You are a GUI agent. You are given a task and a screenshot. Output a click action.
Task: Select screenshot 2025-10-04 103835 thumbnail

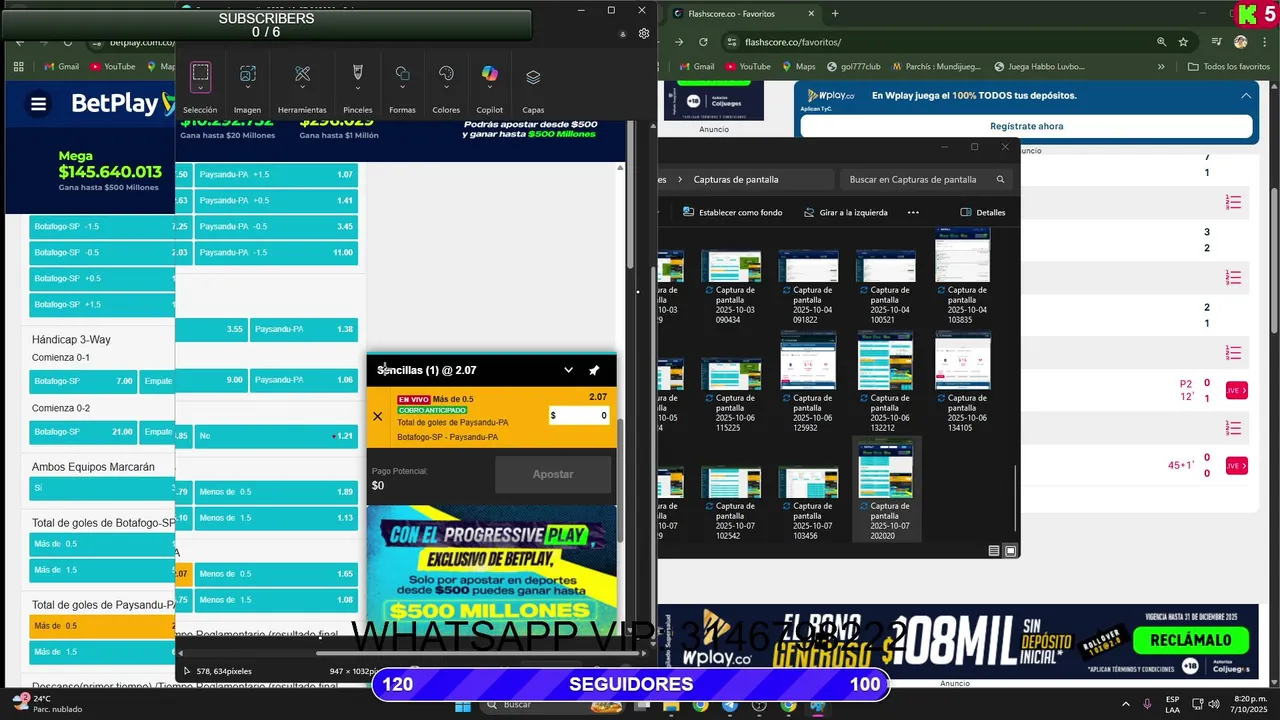[962, 275]
